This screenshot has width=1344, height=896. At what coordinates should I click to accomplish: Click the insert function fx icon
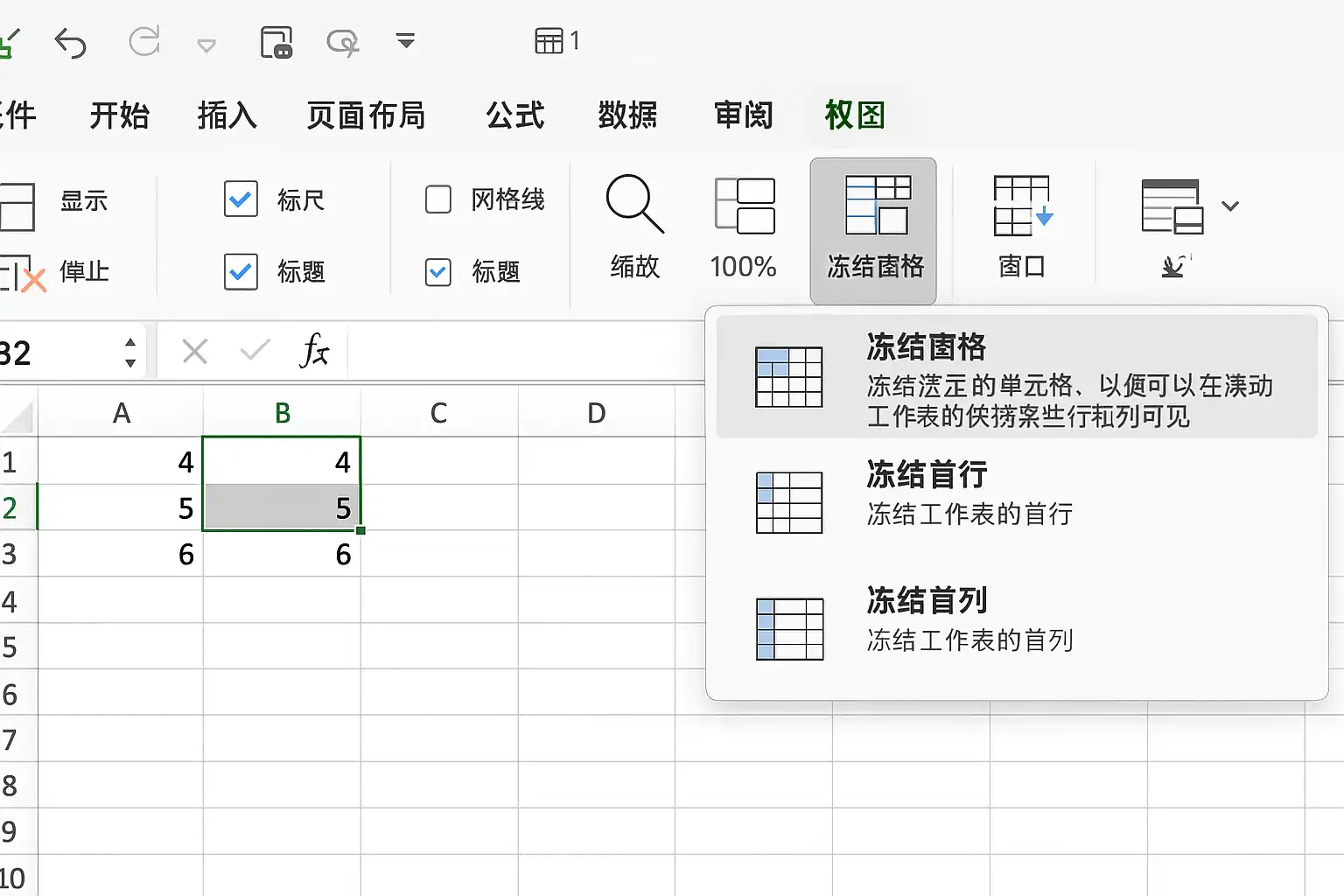click(314, 352)
